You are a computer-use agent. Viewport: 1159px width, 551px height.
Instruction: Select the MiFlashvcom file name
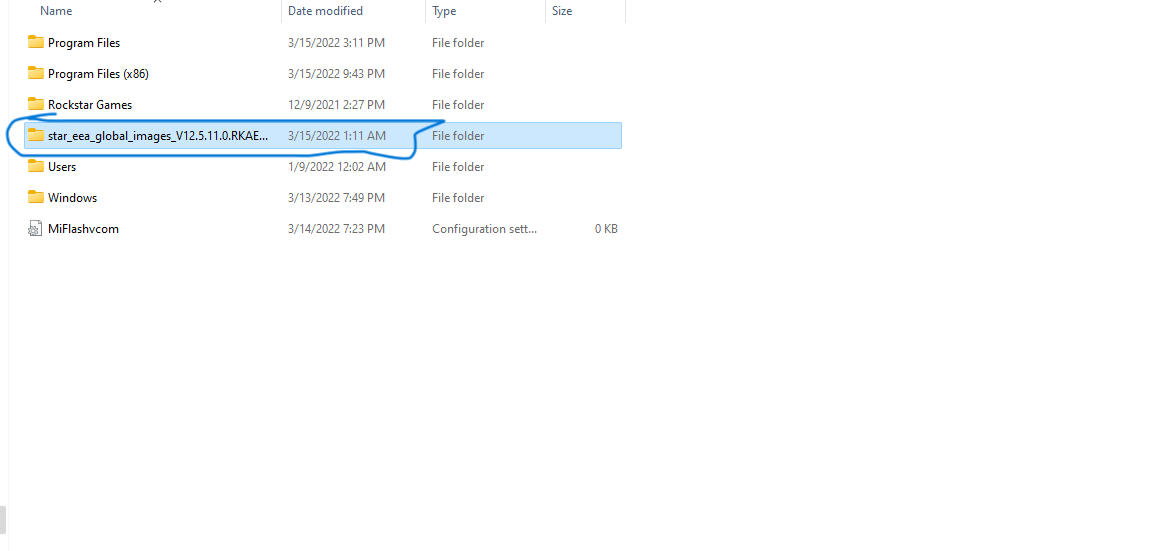(84, 229)
